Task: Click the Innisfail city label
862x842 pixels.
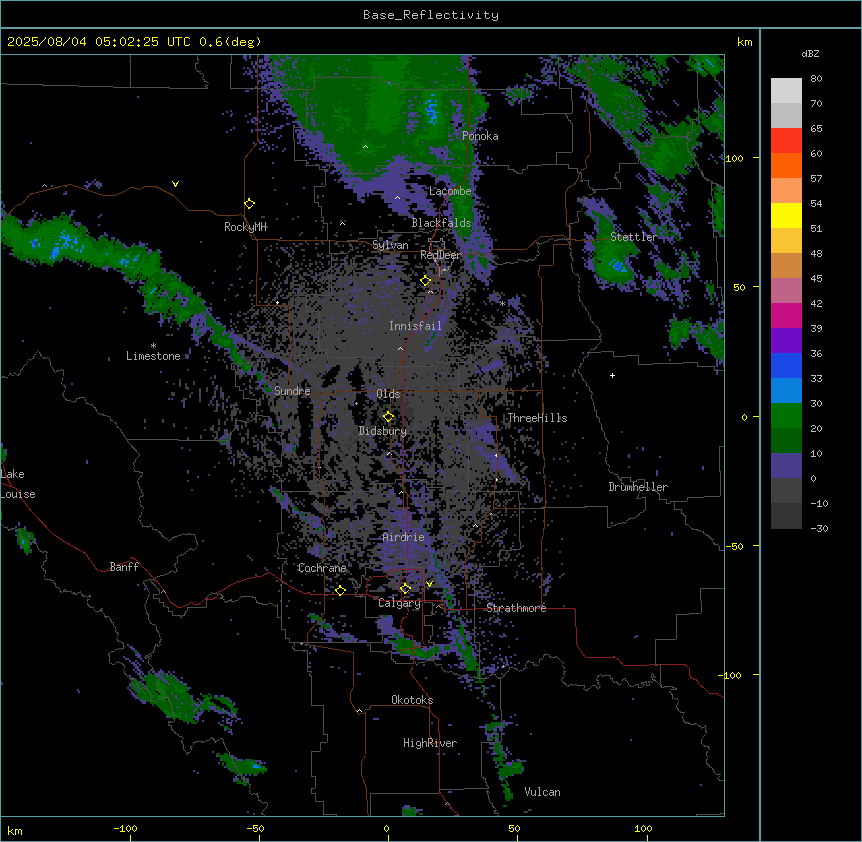Action: [x=415, y=326]
